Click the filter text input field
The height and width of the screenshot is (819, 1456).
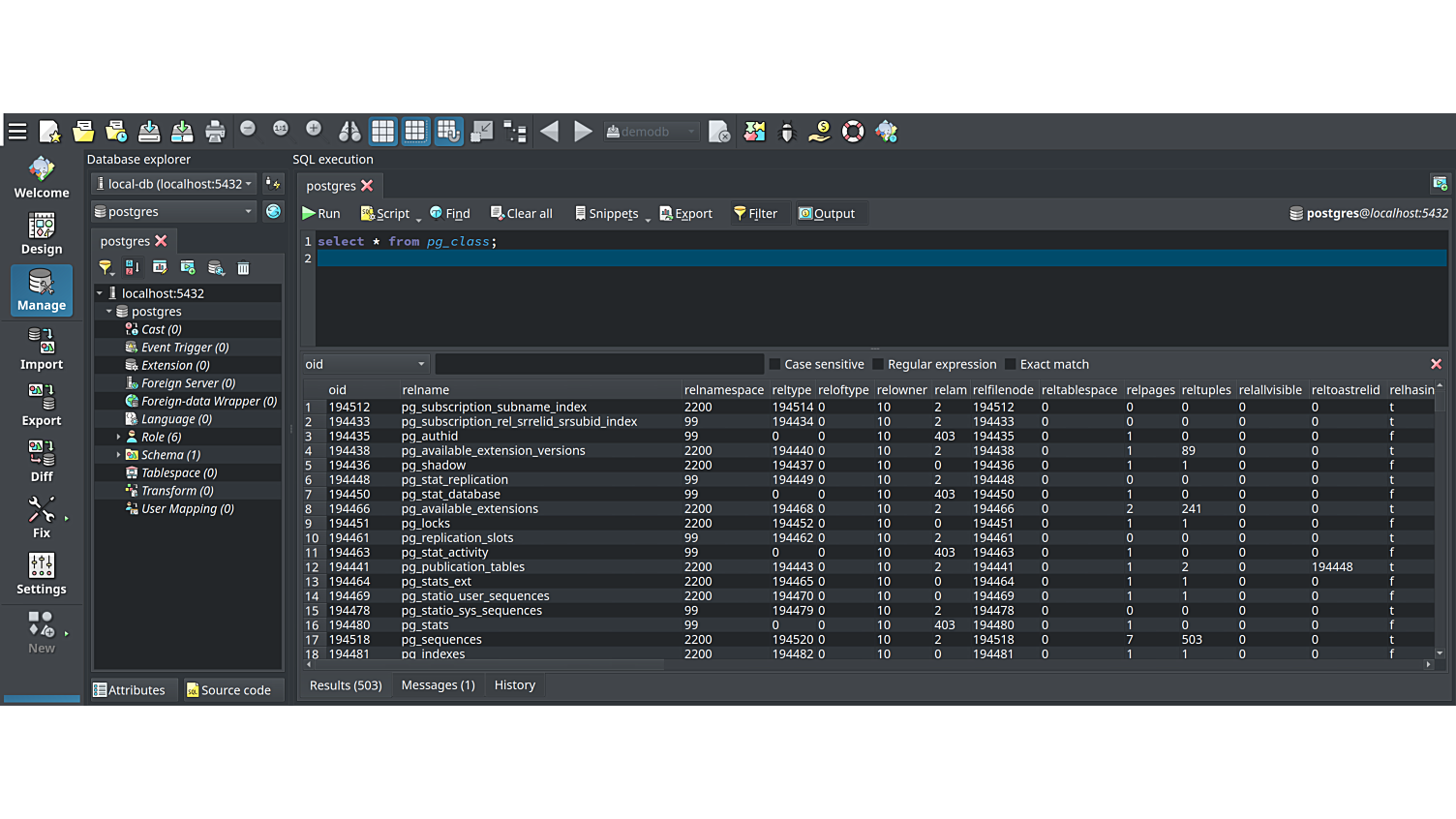[x=598, y=365]
